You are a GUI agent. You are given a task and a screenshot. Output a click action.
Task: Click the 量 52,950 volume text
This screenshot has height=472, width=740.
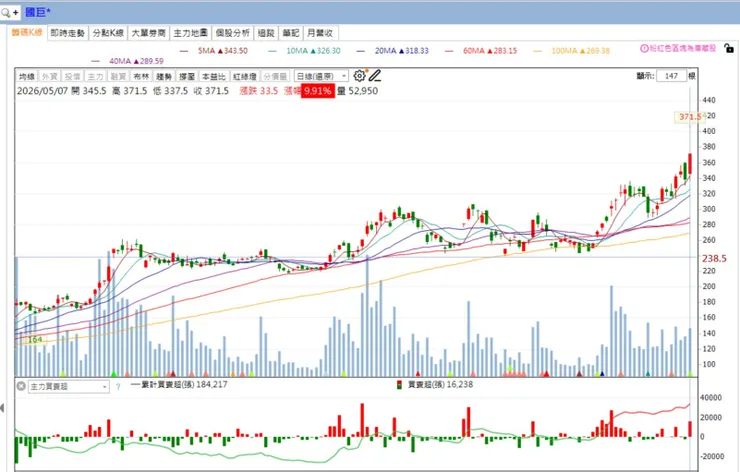pos(357,91)
